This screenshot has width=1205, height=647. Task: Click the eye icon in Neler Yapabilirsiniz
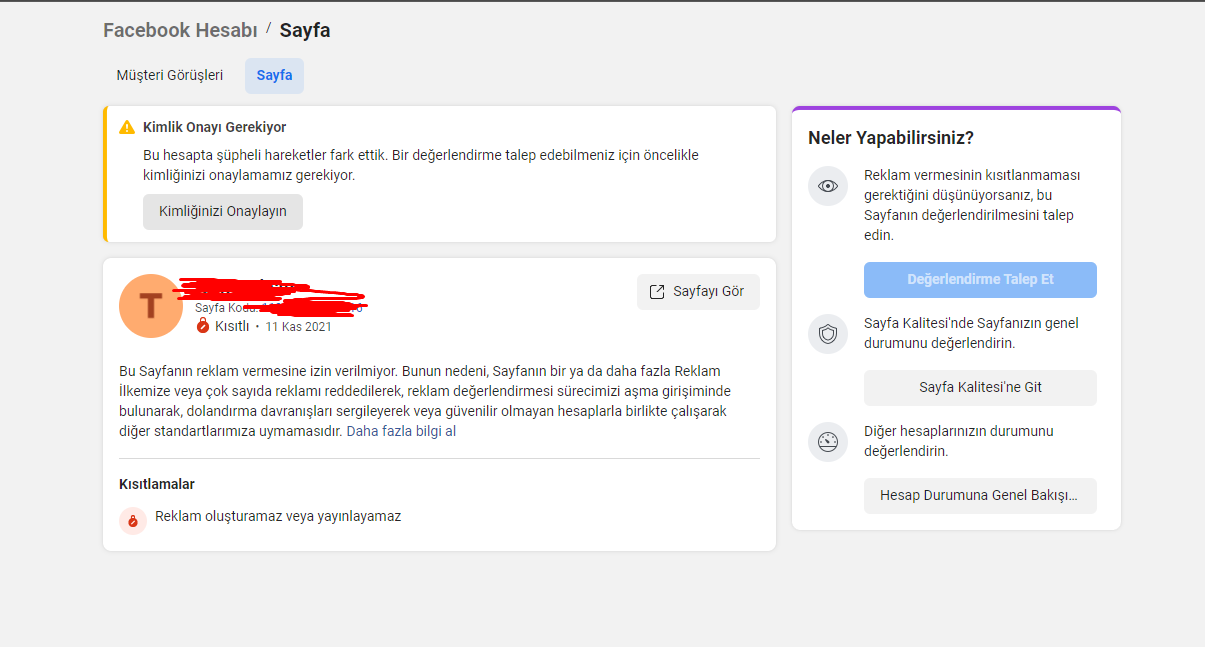tap(828, 186)
